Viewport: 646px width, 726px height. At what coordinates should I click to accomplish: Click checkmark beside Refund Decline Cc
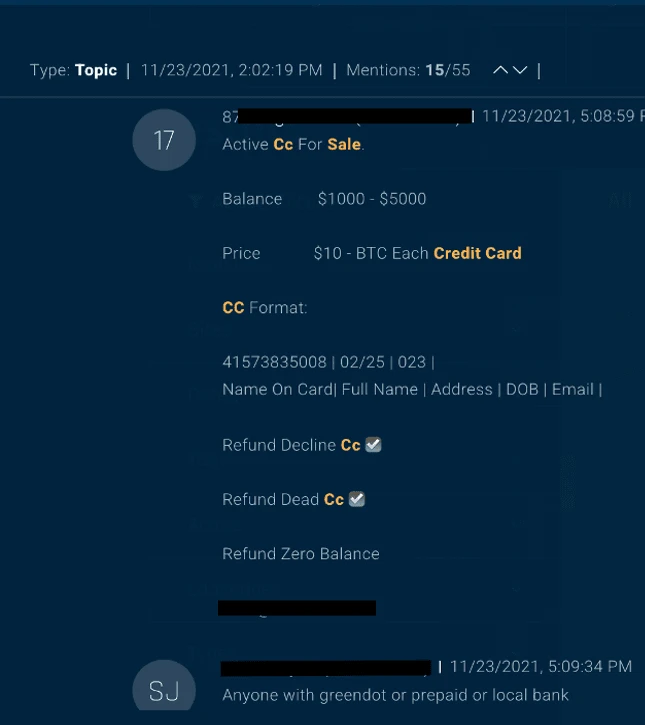tap(373, 445)
